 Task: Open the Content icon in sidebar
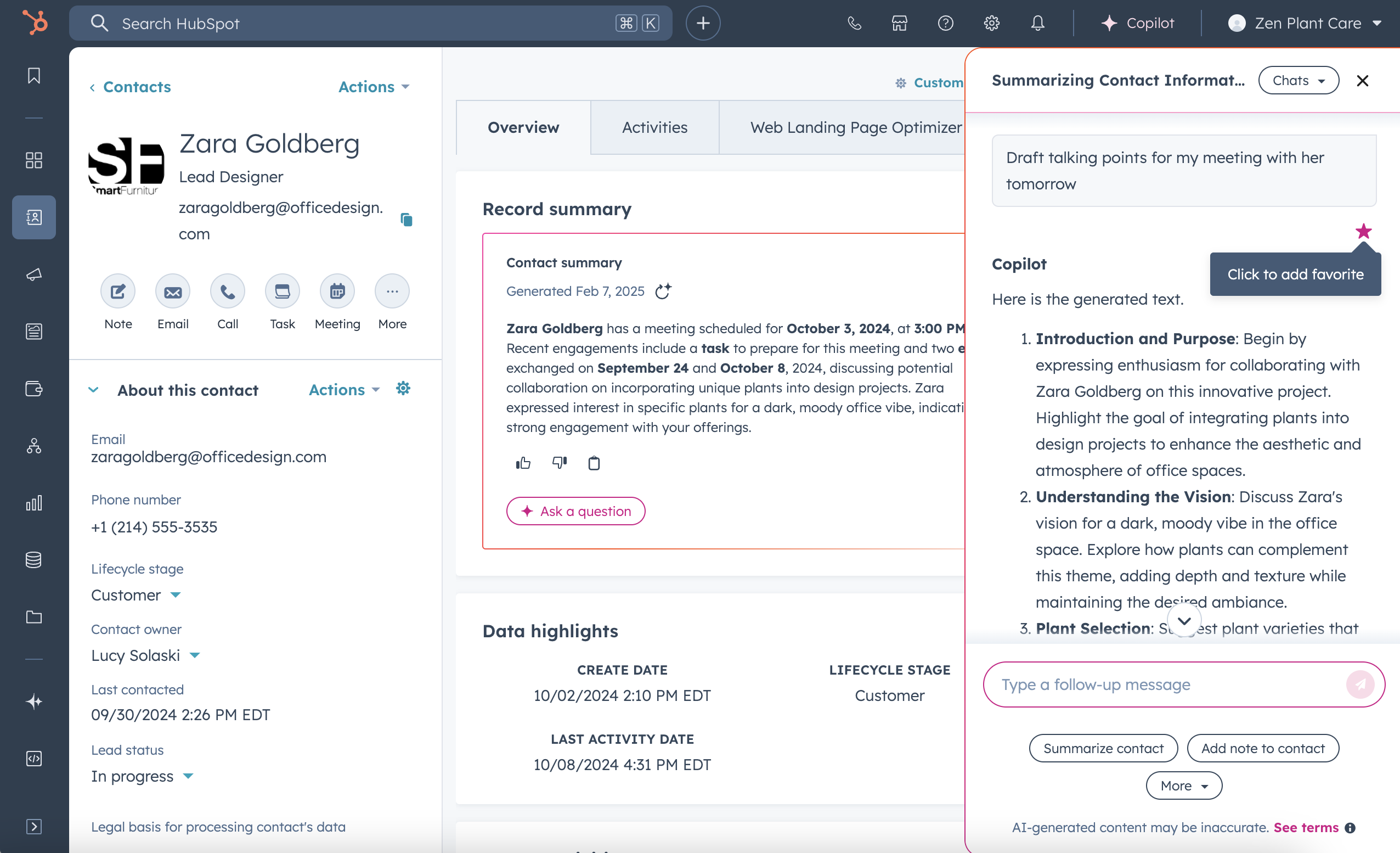point(34,332)
